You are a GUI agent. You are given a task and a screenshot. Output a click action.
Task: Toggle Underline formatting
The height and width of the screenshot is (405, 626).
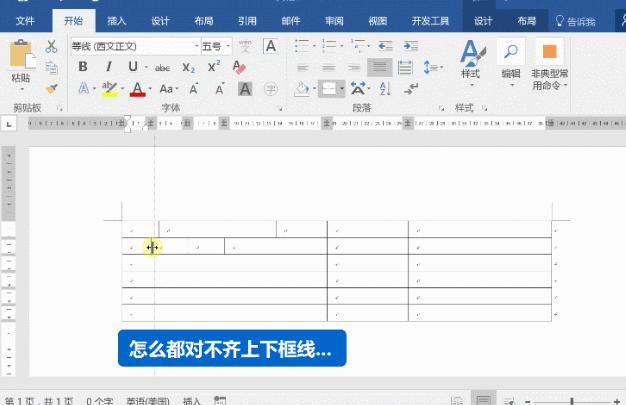click(133, 67)
